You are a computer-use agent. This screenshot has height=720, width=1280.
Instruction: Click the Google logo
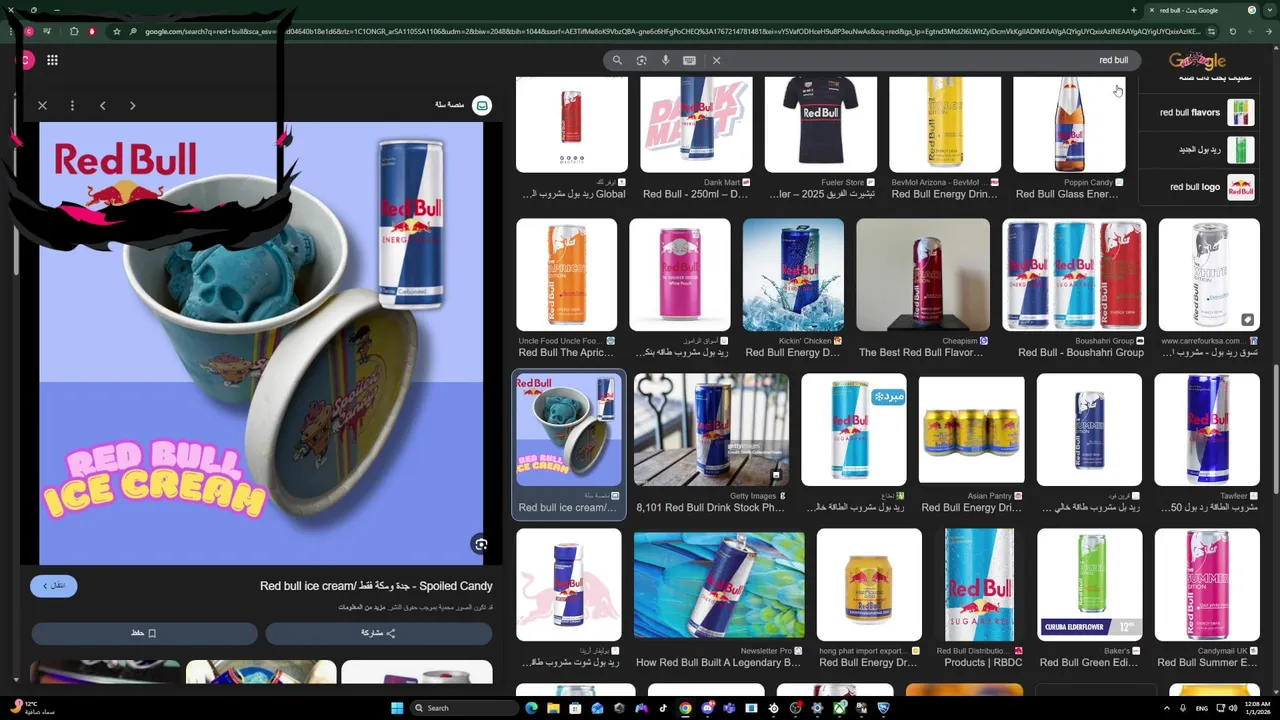click(x=1197, y=60)
